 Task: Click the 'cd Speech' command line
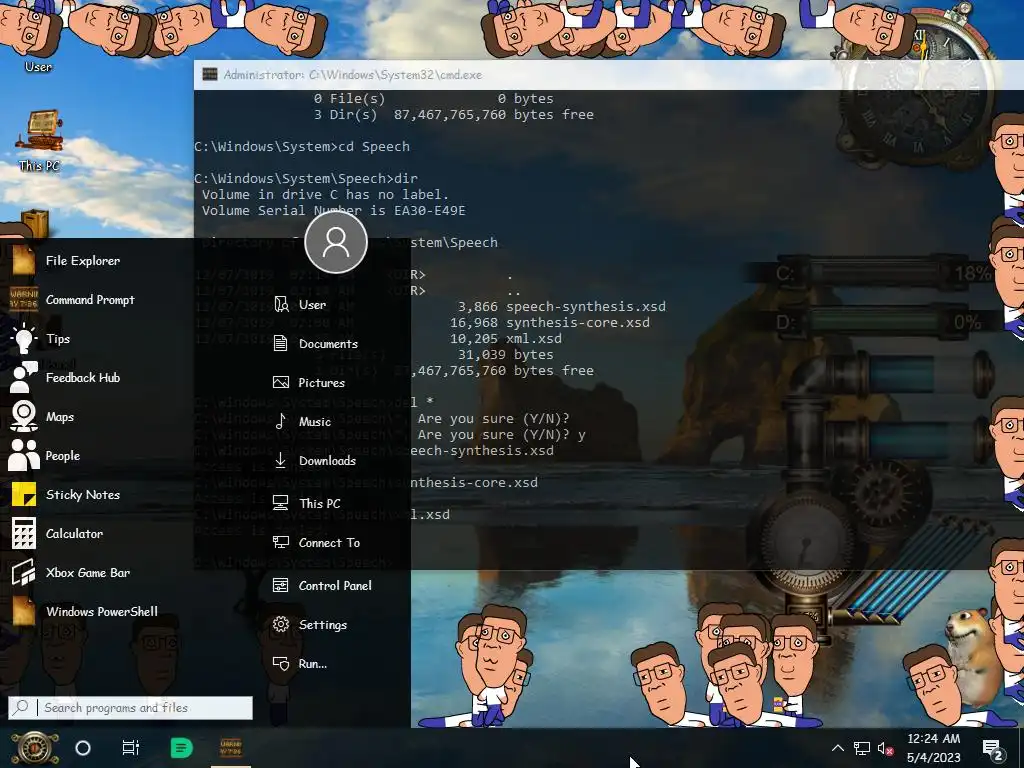pos(302,147)
